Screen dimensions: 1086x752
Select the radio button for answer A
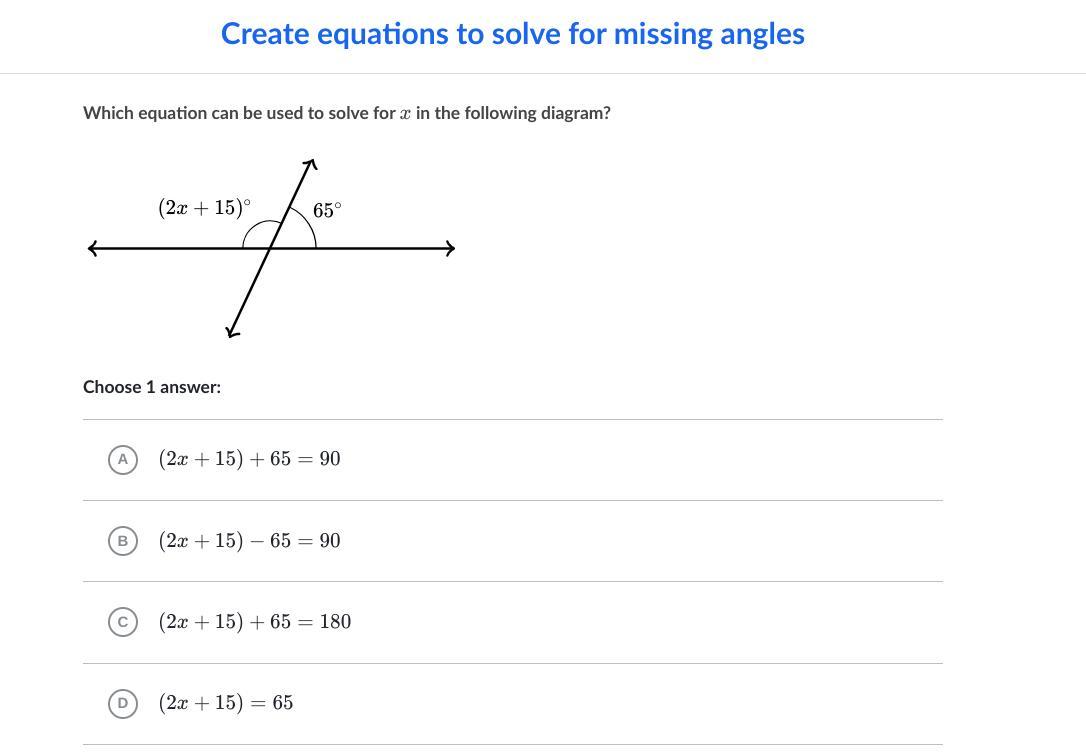[122, 459]
